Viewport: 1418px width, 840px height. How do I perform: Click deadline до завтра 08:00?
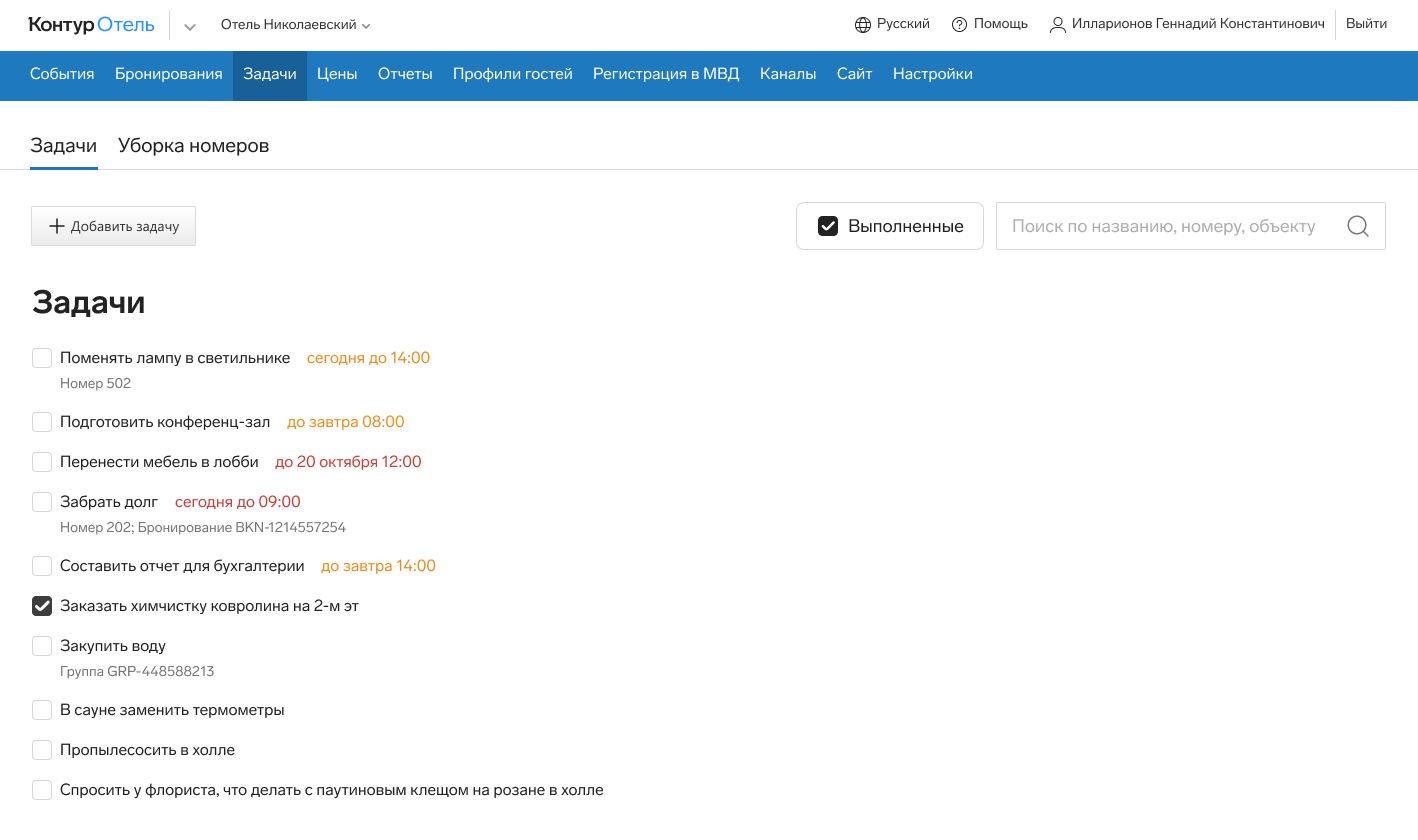(x=346, y=422)
